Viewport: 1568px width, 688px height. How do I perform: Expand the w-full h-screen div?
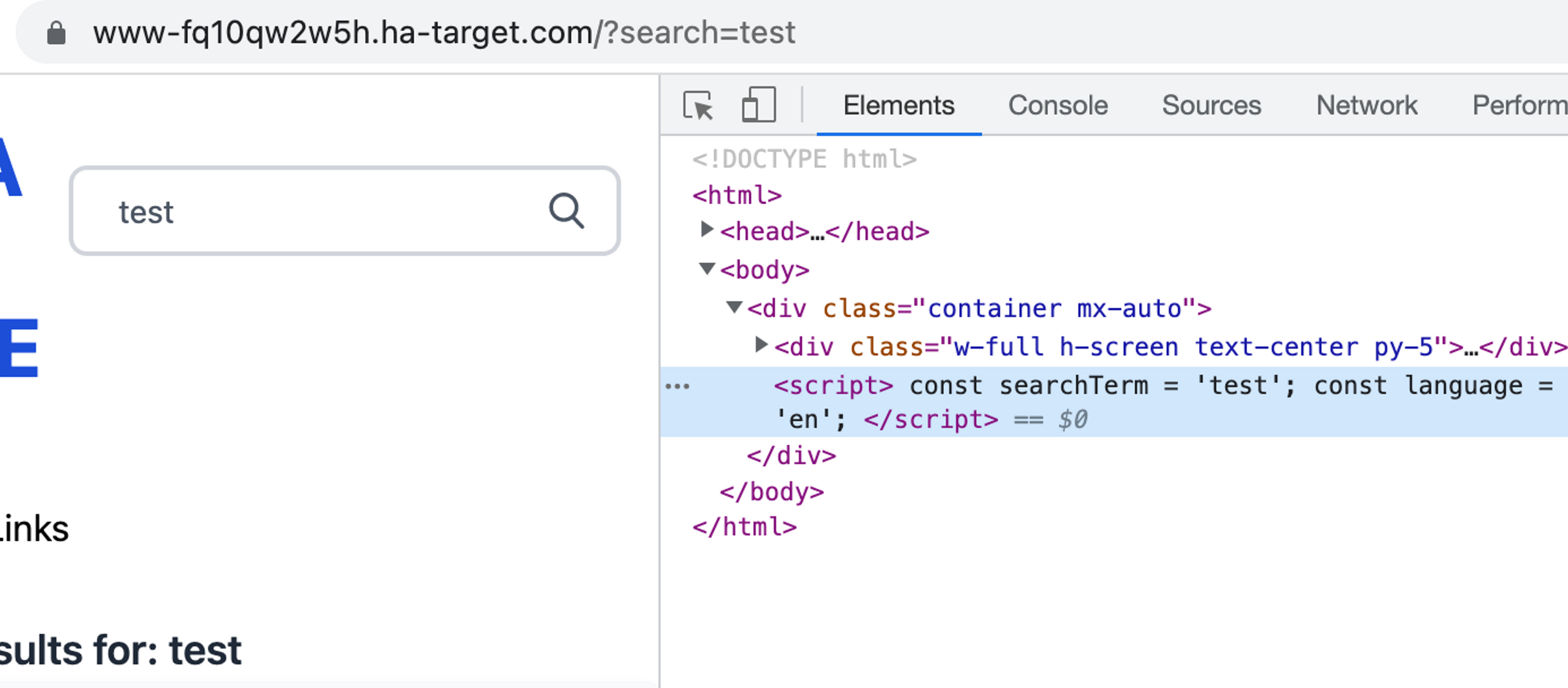click(761, 345)
